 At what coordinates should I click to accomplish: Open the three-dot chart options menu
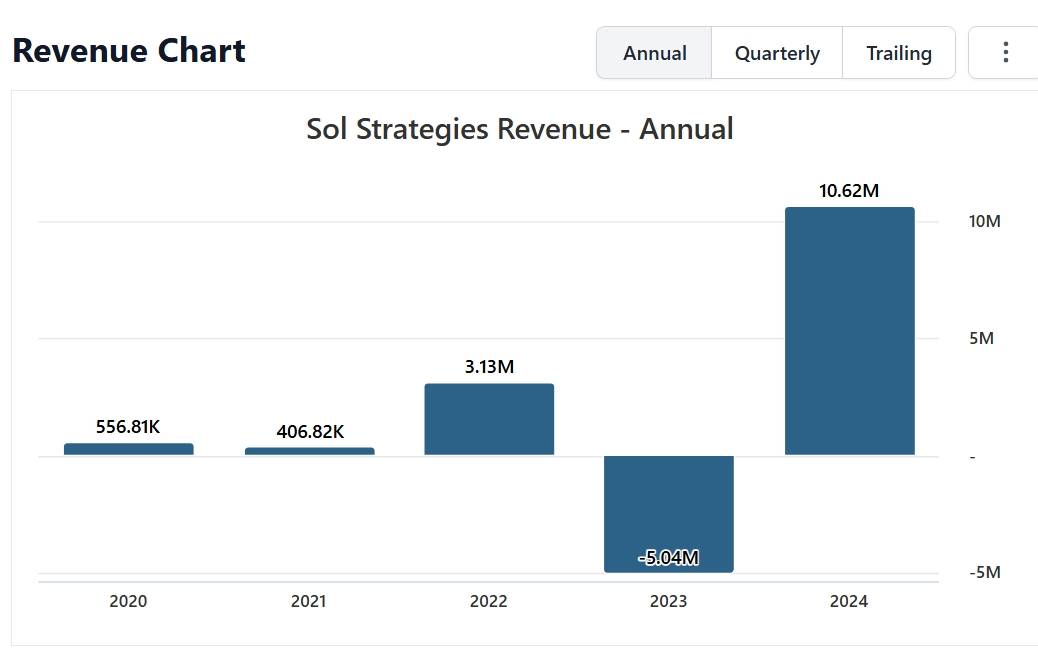(x=1005, y=53)
